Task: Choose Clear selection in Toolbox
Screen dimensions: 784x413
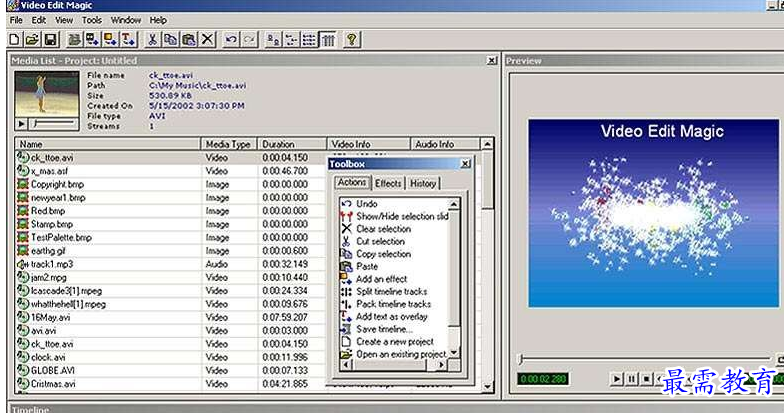Action: (x=384, y=228)
